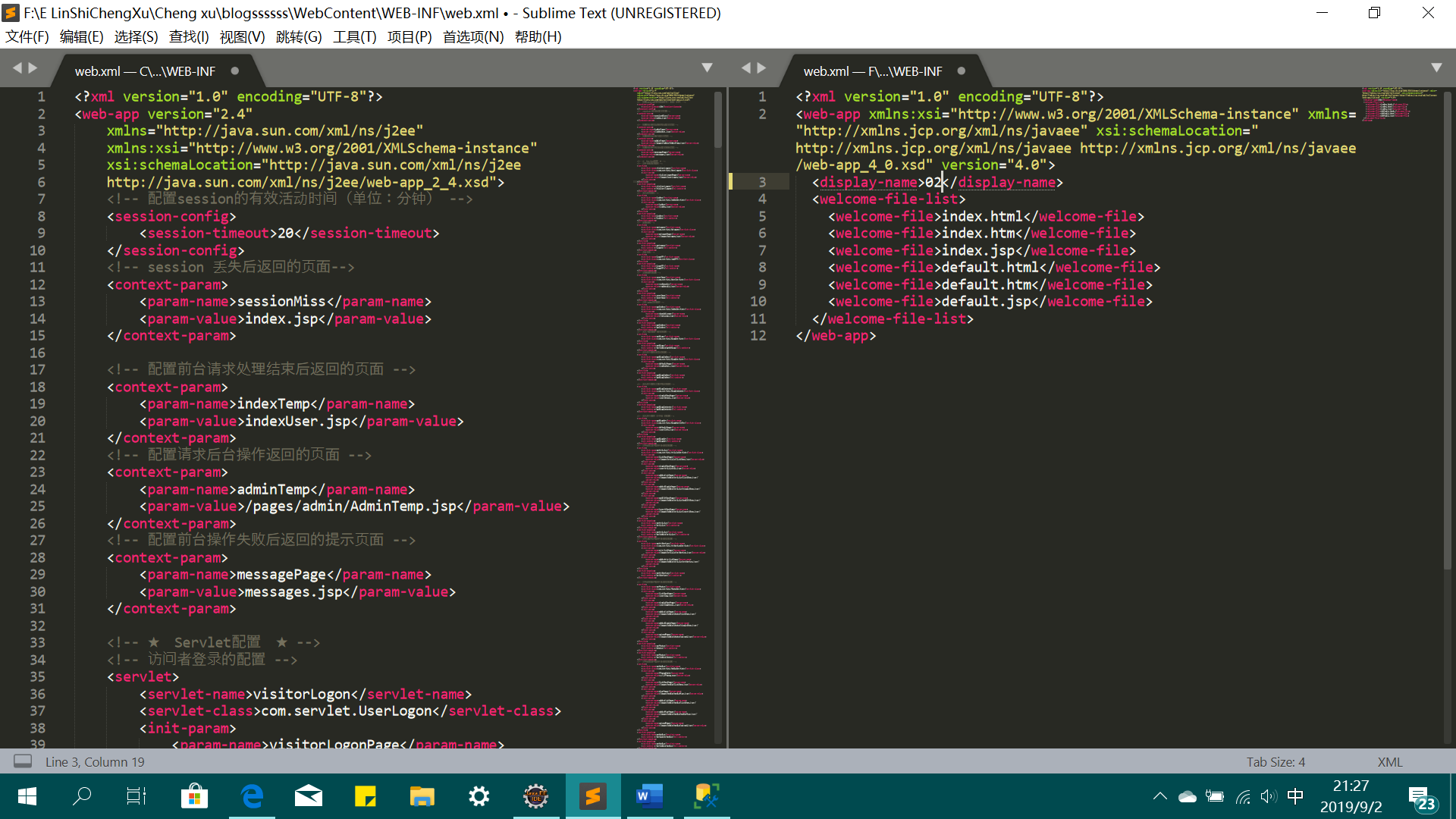Open Settings gear on taskbar
Image resolution: width=1456 pixels, height=819 pixels.
[479, 796]
